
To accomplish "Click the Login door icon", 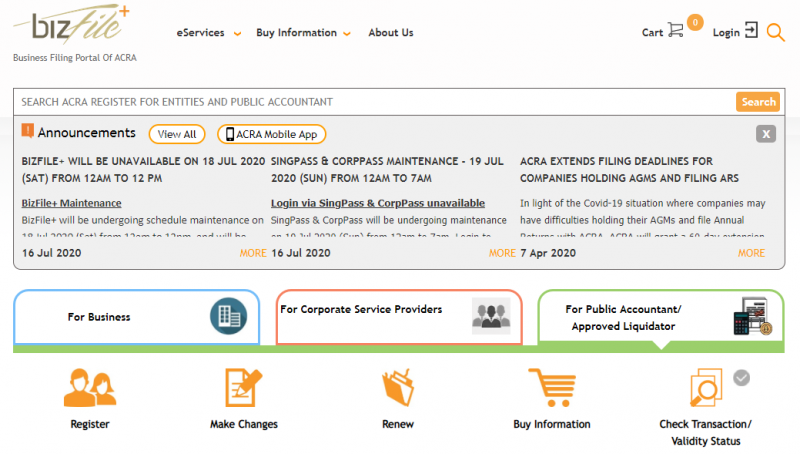I will [751, 30].
